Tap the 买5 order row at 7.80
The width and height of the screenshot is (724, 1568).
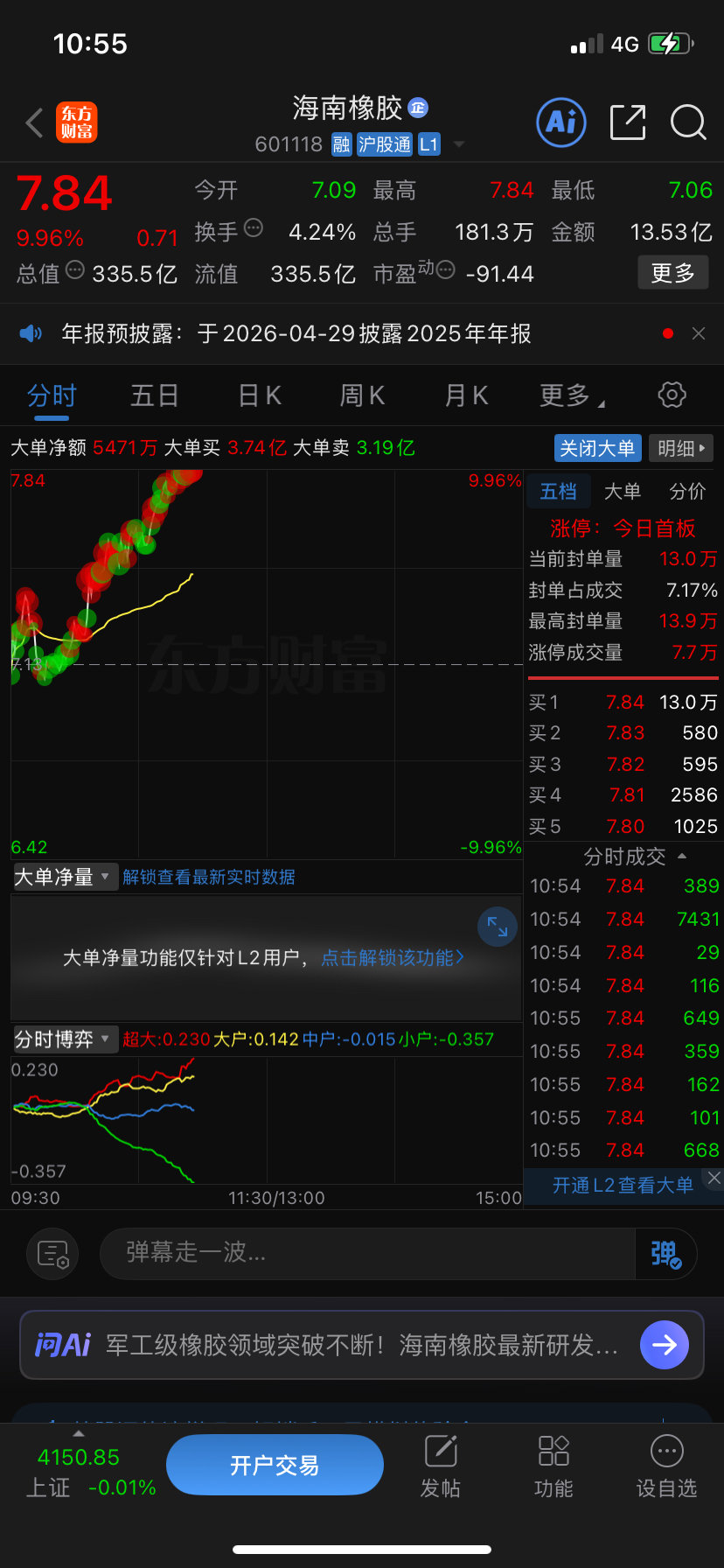pyautogui.click(x=623, y=826)
